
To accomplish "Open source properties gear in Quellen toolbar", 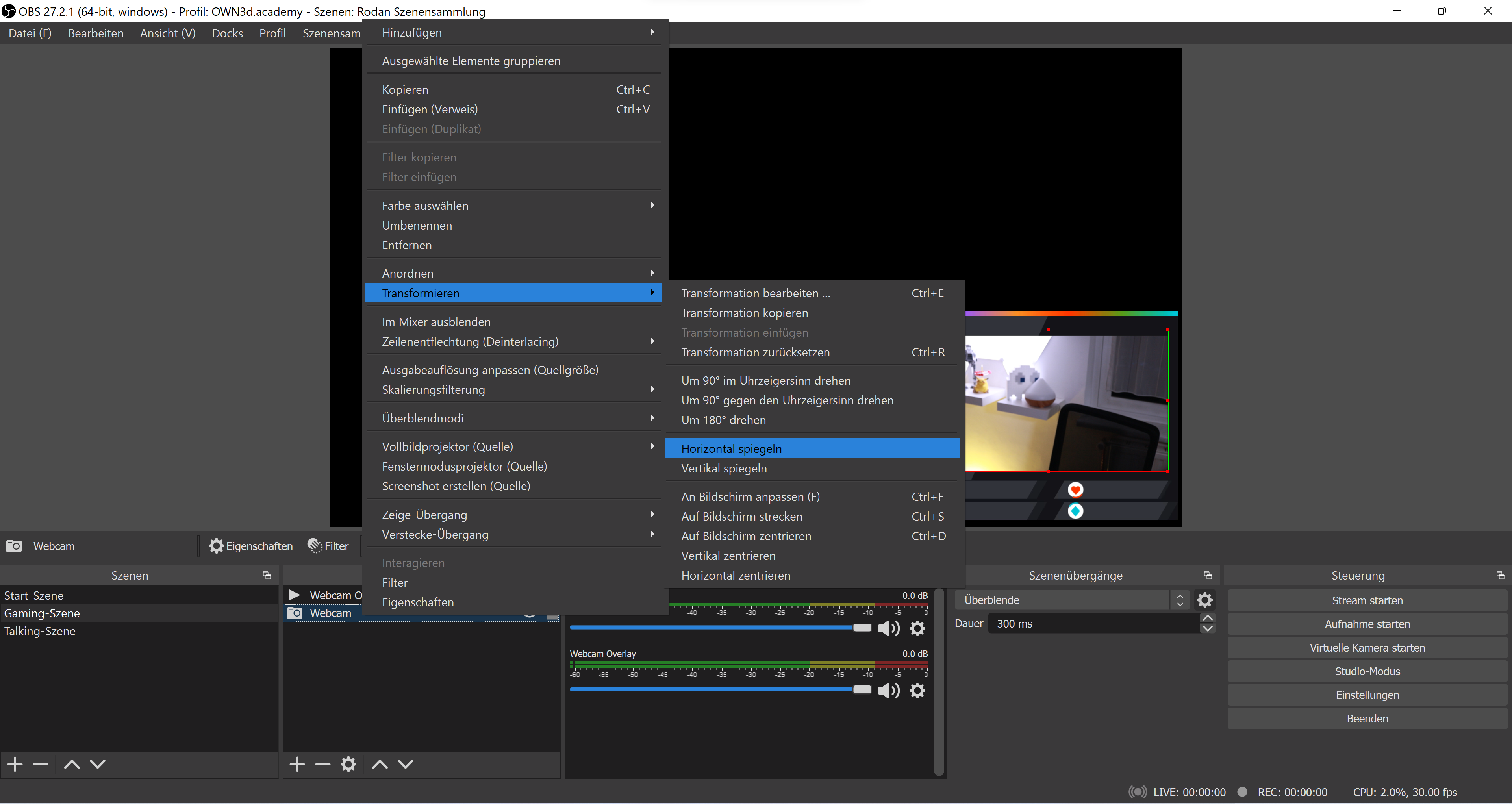I will 348,764.
